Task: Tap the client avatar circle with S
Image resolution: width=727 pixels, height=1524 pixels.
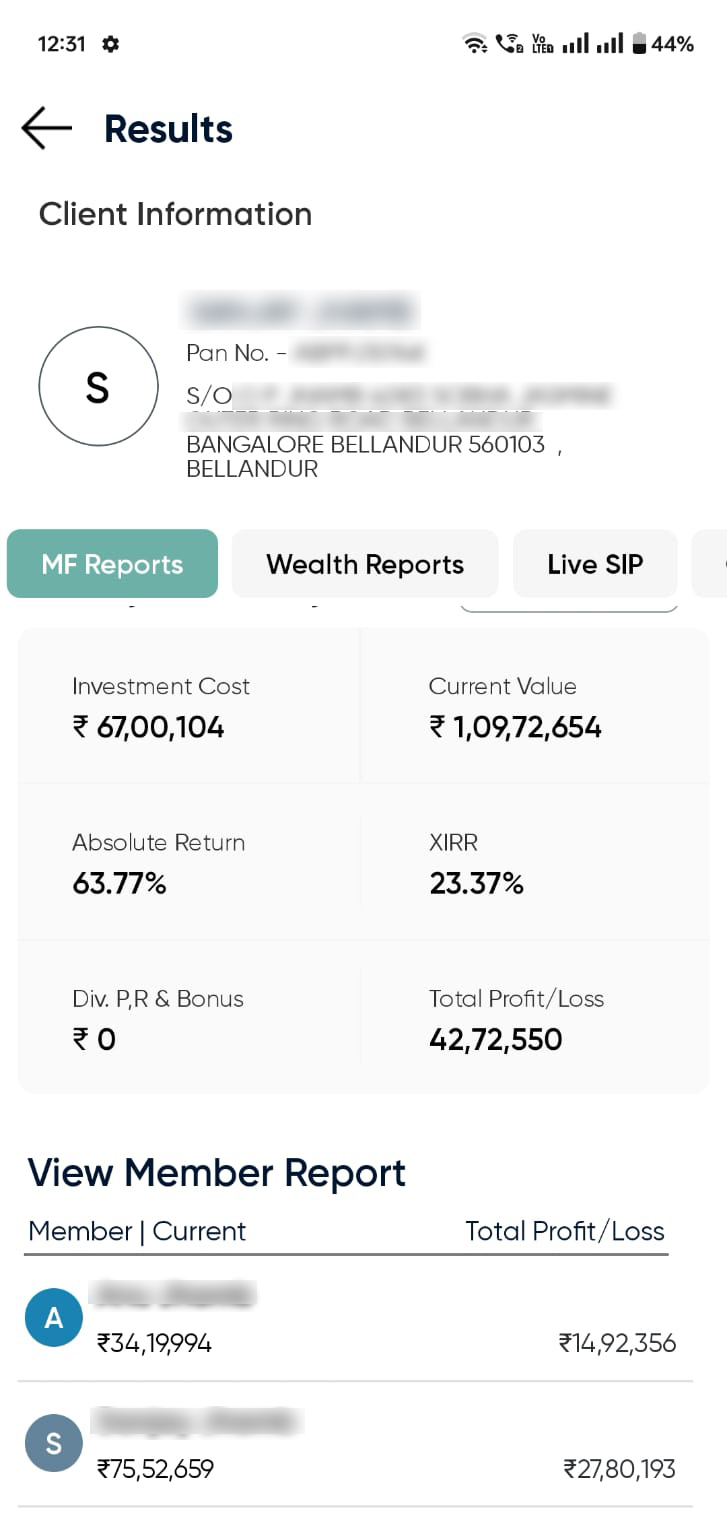Action: [98, 386]
